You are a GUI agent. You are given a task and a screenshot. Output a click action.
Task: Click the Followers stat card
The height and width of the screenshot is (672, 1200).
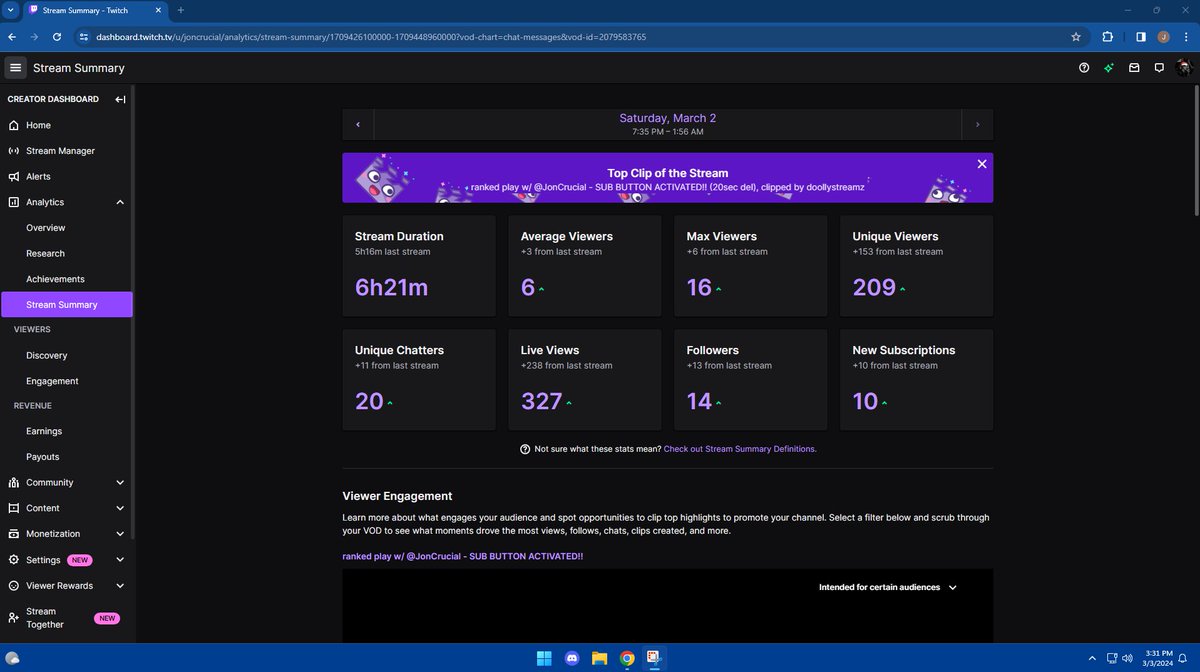point(750,380)
